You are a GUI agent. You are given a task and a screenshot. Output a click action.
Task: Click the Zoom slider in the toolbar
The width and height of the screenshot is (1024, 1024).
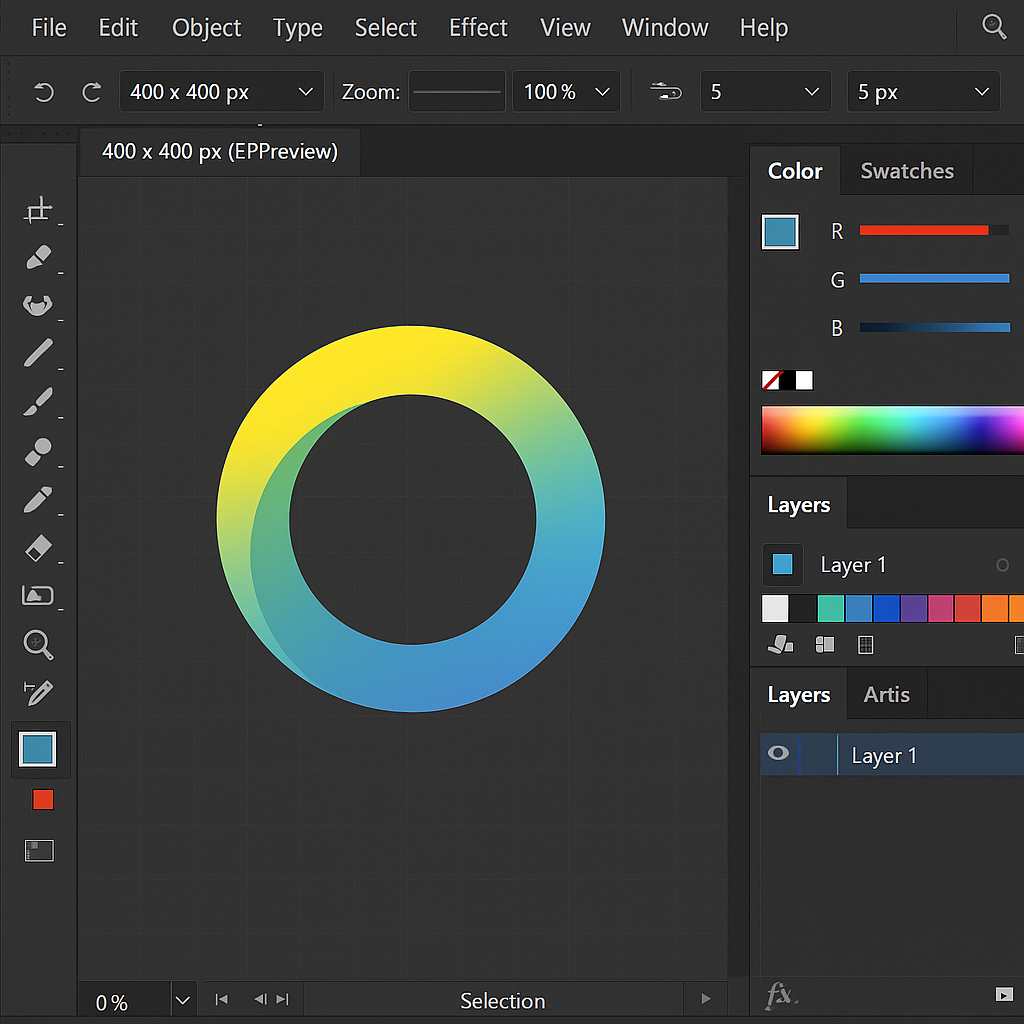coord(457,92)
